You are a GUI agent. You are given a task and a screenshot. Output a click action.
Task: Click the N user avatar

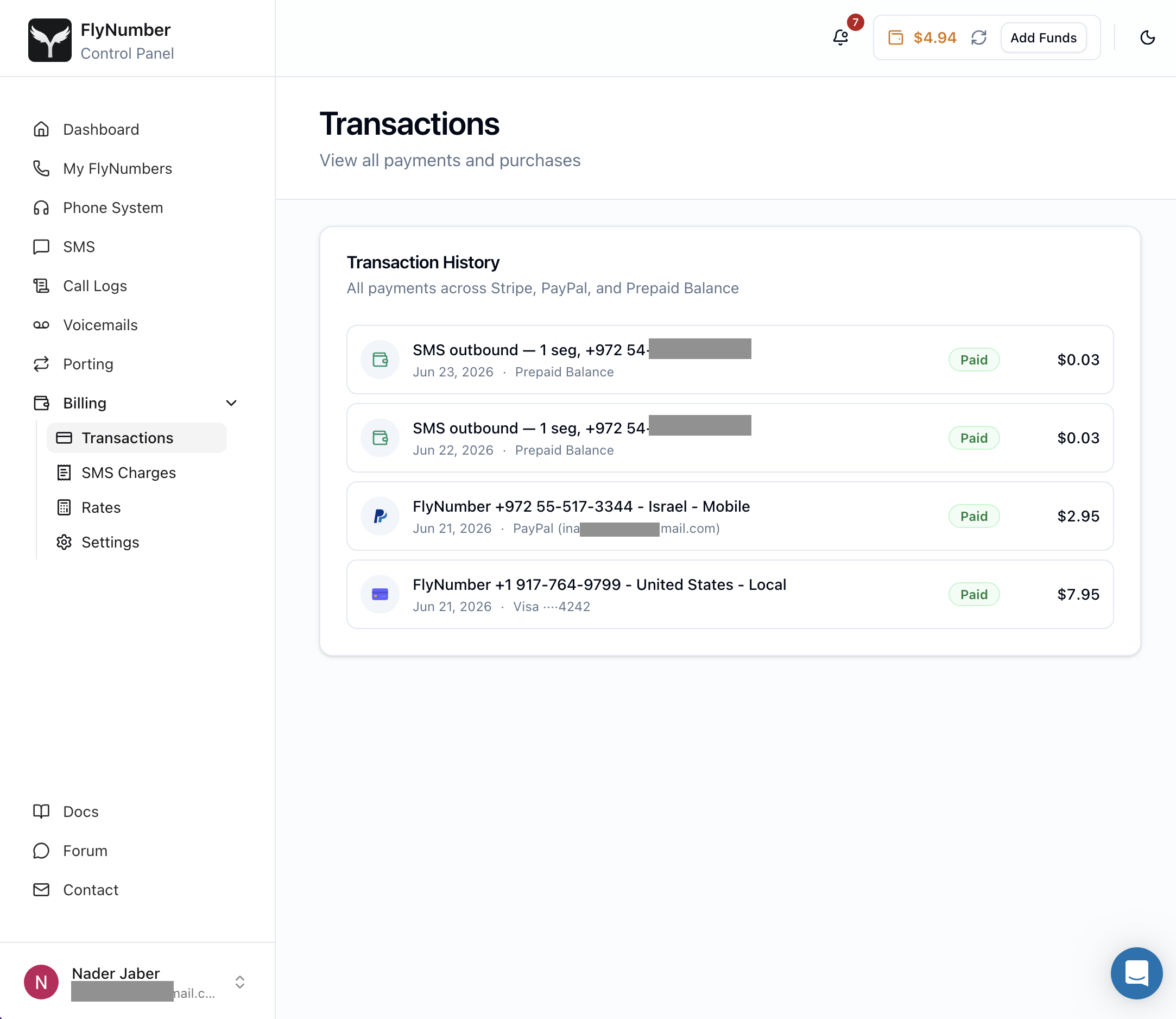41,982
